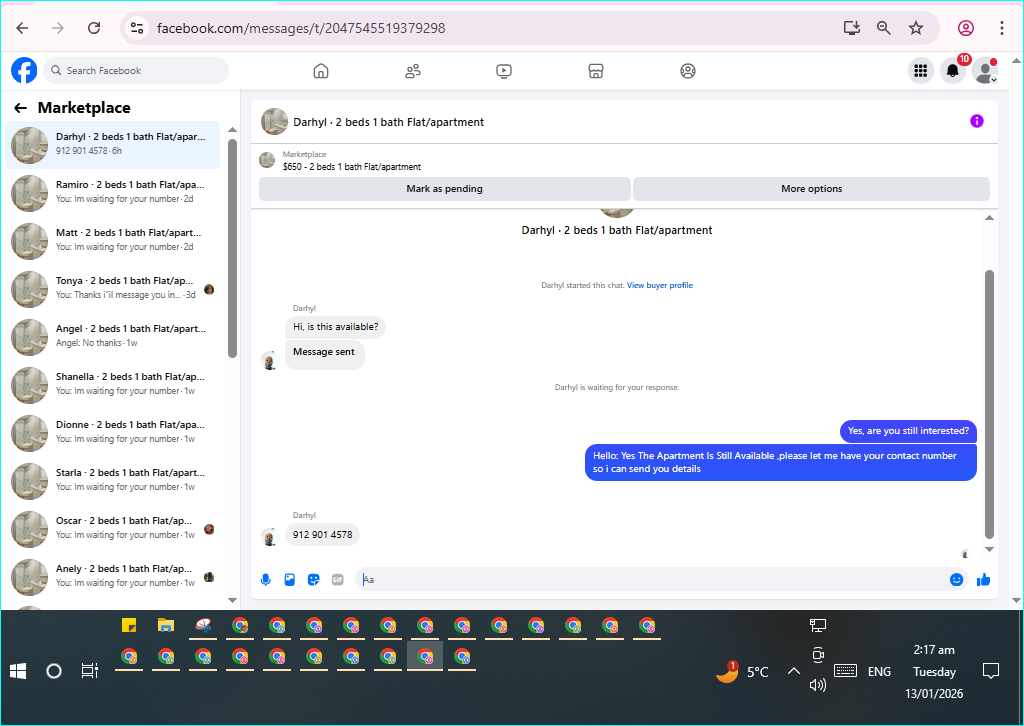Open Starla conversation in list
Screen dimensions: 1024x726
point(112,480)
